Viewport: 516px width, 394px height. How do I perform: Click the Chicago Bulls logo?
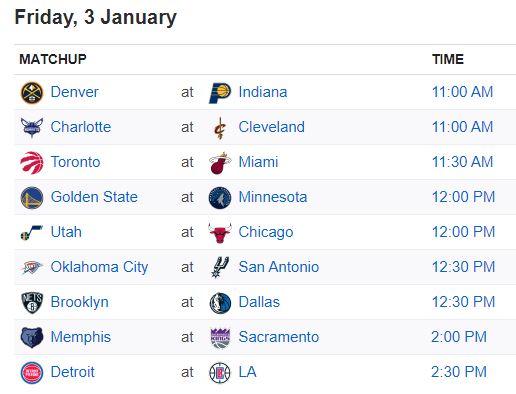coord(220,233)
